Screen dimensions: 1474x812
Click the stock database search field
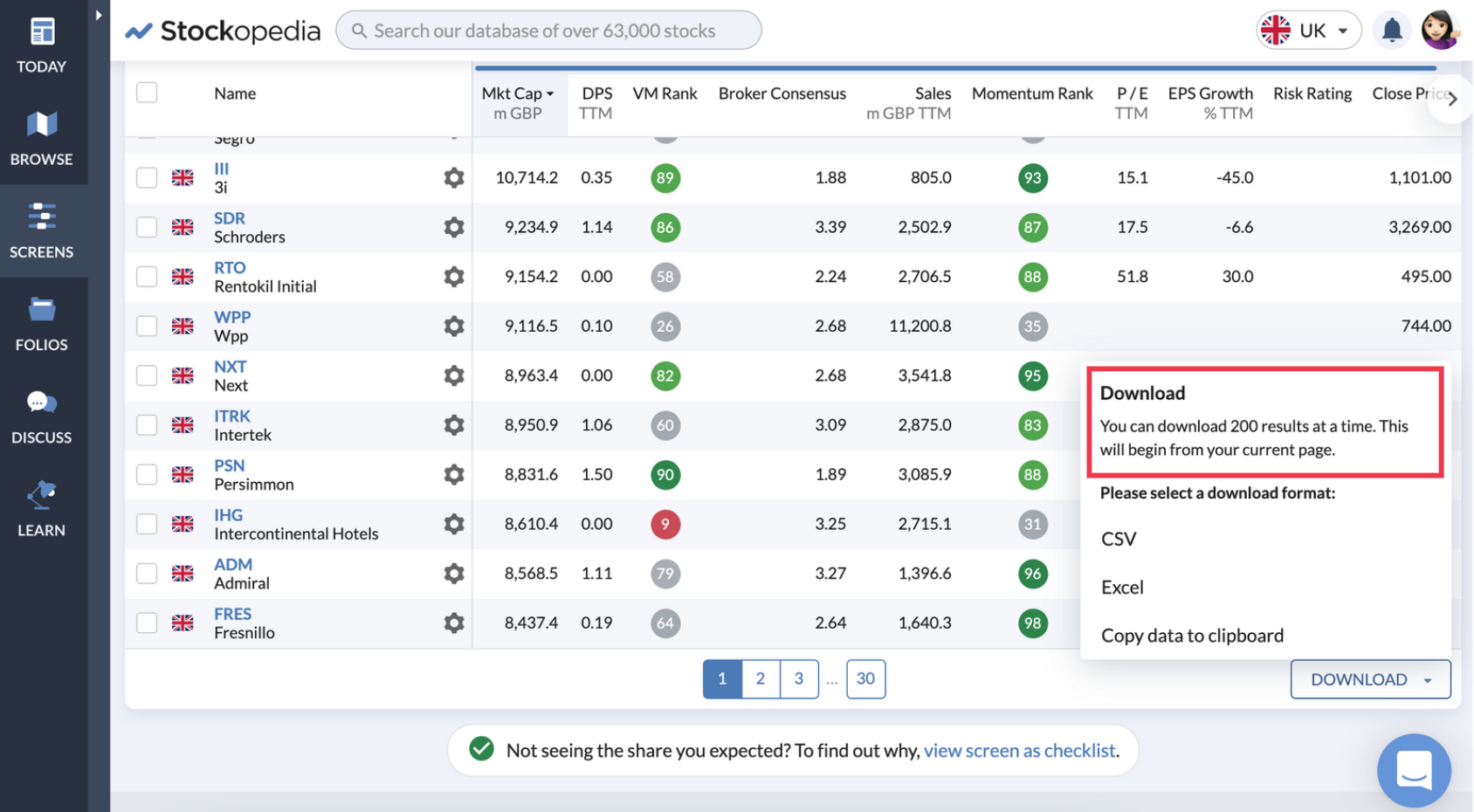[548, 31]
